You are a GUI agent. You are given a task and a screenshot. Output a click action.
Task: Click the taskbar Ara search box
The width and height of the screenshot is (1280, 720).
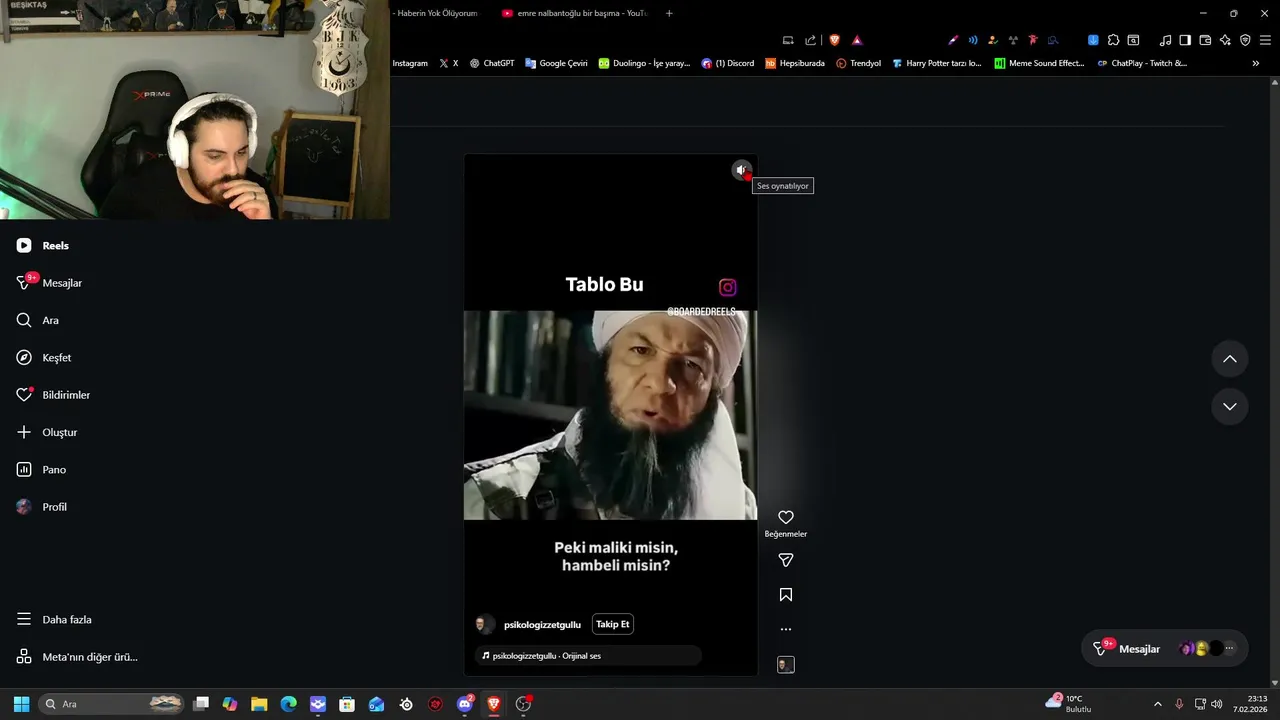112,704
